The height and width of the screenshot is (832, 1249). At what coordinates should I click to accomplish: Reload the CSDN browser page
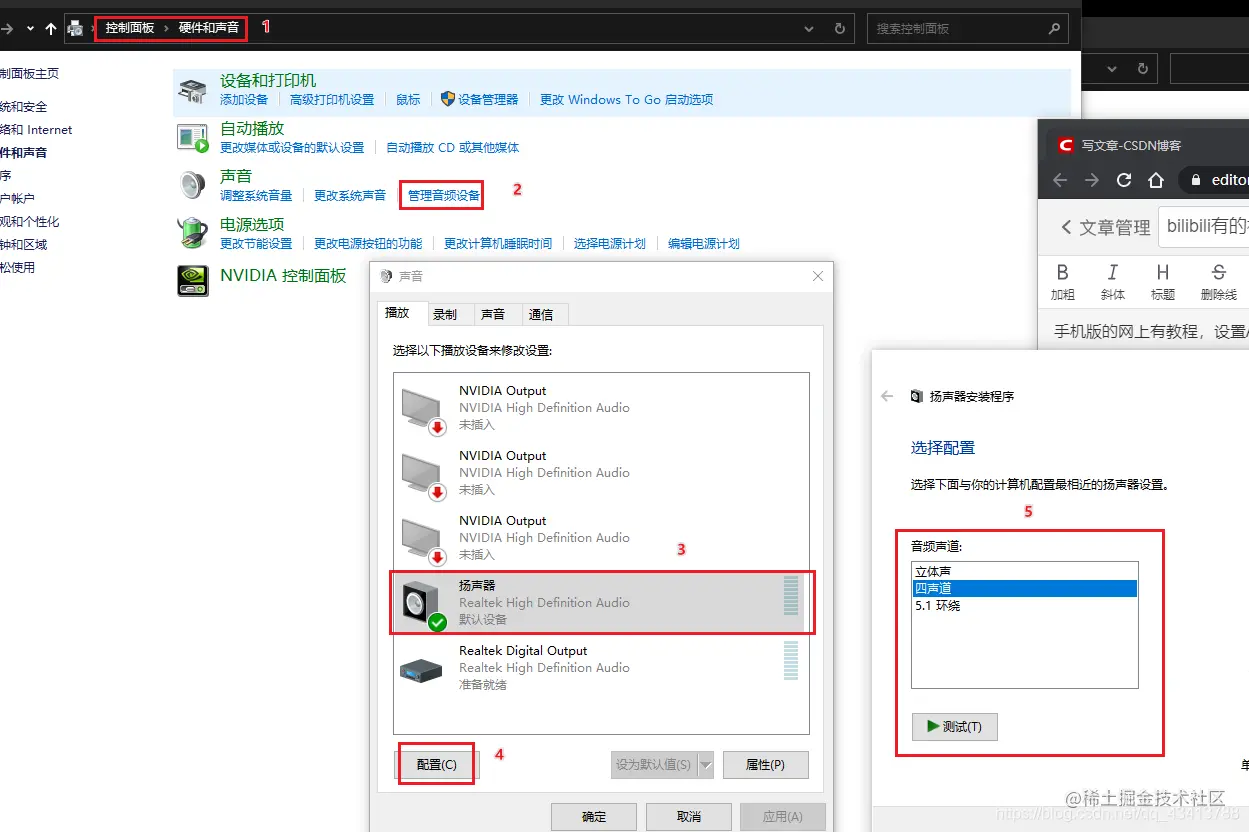(x=1124, y=180)
